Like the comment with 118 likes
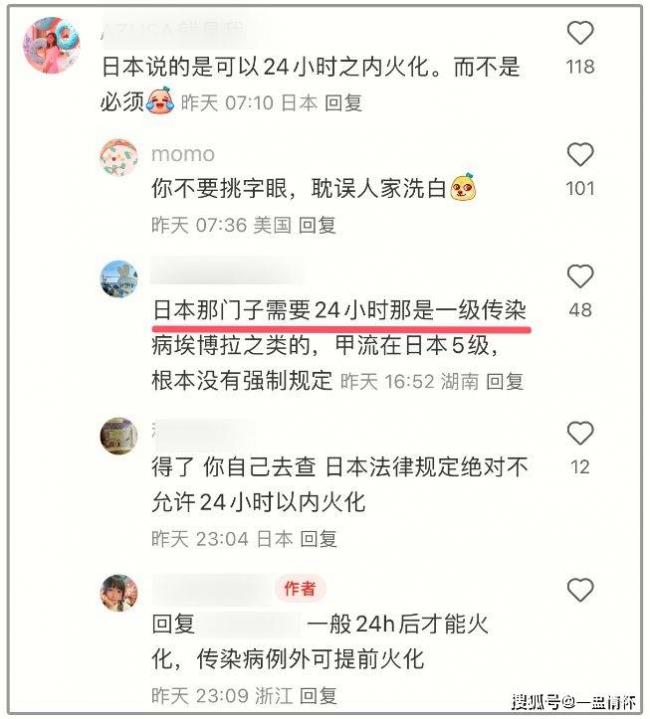This screenshot has width=650, height=719. [580, 33]
